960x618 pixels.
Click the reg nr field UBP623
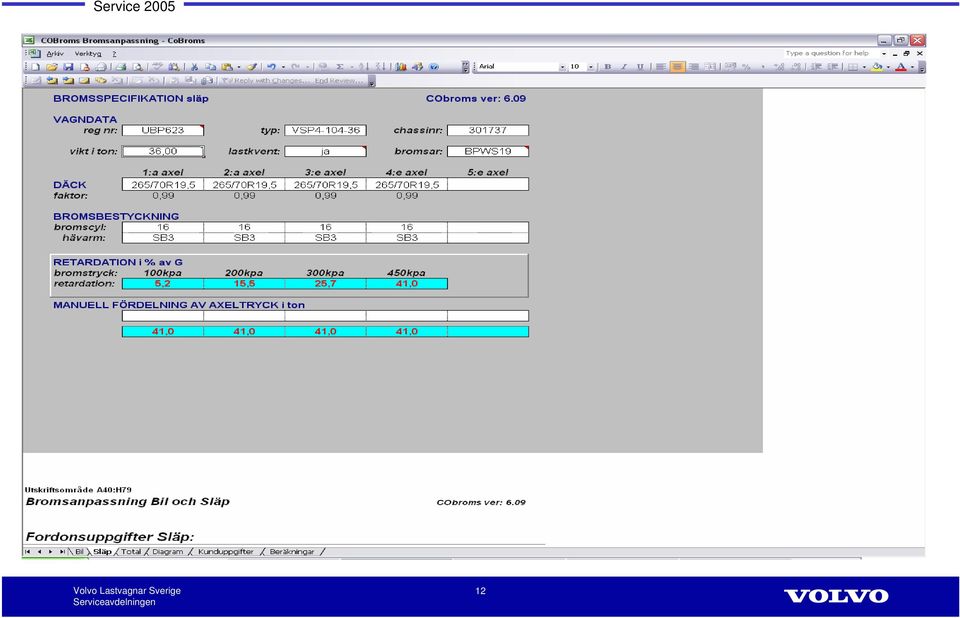[163, 130]
